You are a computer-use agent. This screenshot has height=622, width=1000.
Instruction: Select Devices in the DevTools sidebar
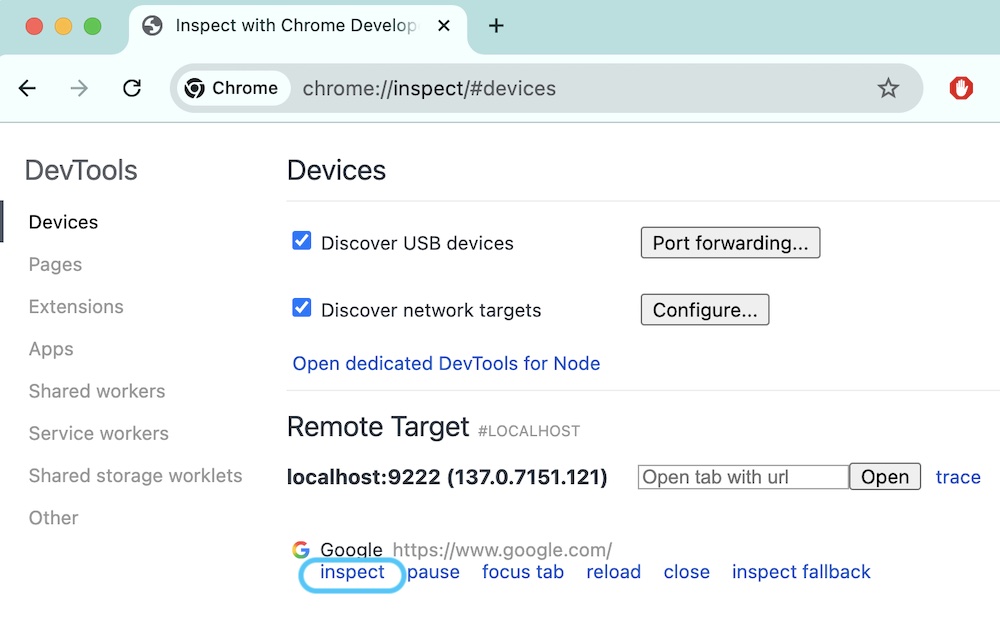63,222
